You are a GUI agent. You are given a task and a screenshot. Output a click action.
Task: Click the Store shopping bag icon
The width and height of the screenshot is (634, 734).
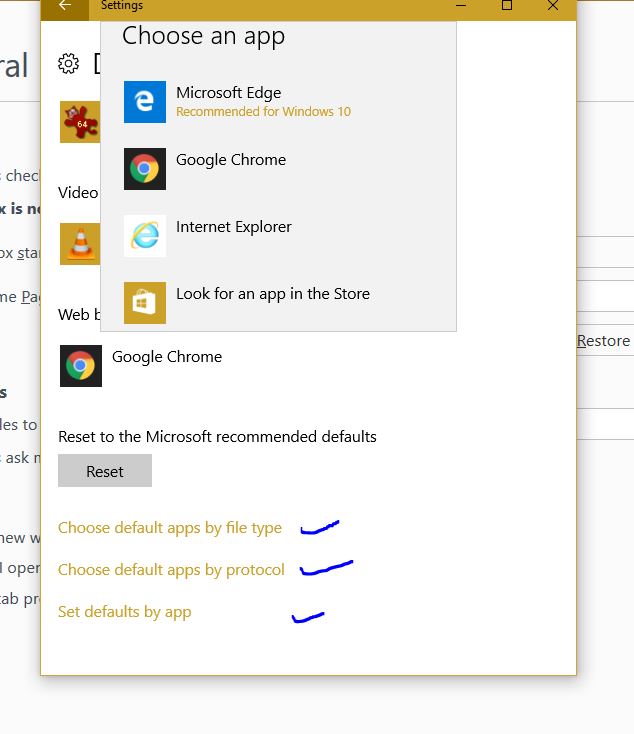(x=145, y=302)
